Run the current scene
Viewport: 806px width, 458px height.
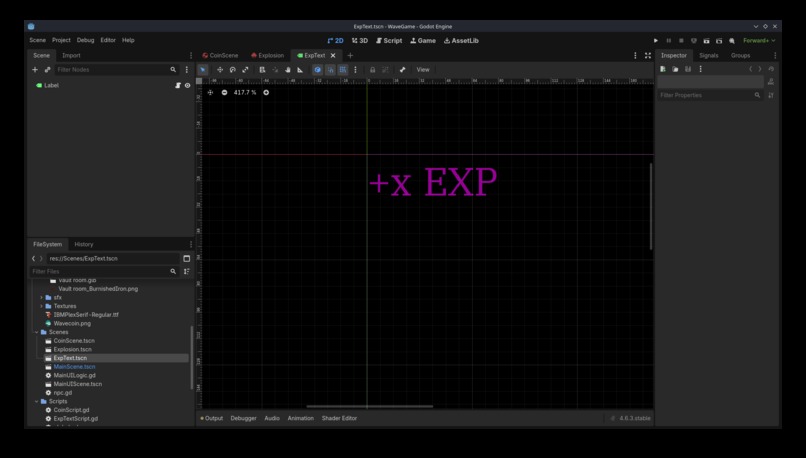(706, 41)
